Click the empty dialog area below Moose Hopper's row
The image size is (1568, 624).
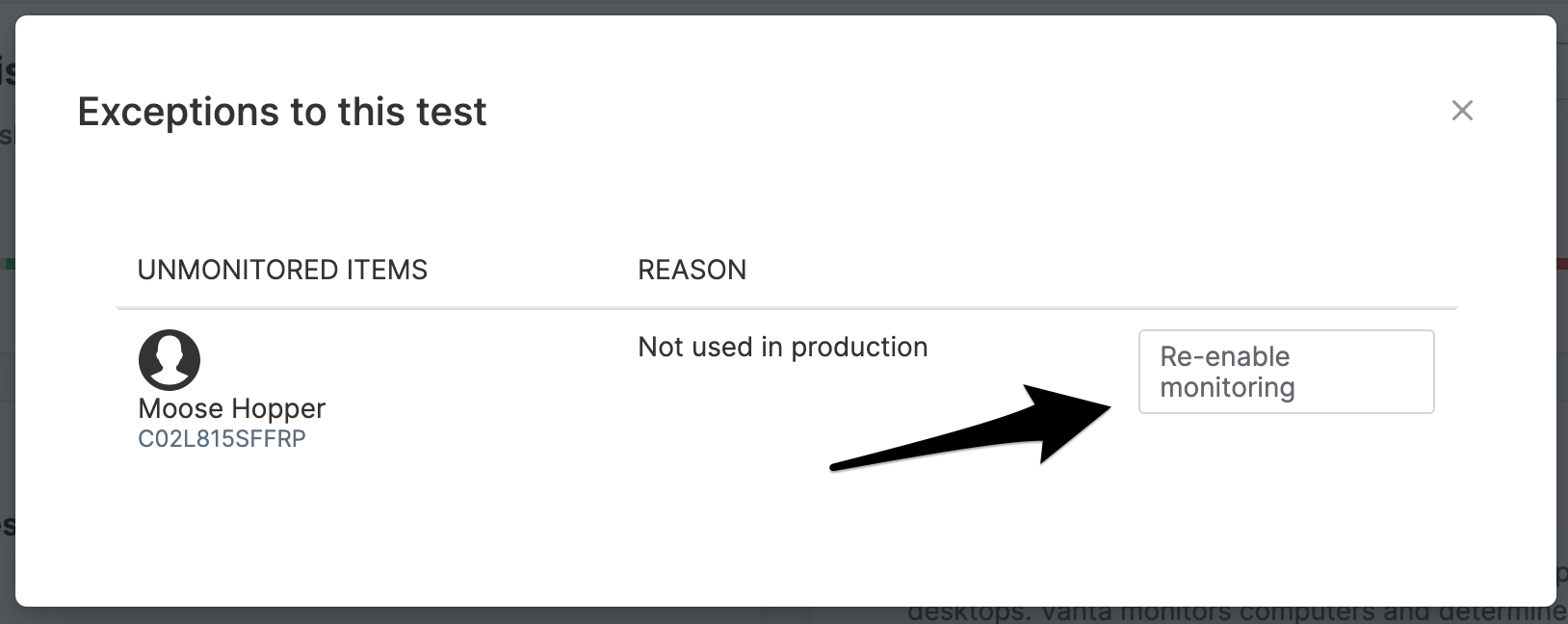click(x=784, y=530)
